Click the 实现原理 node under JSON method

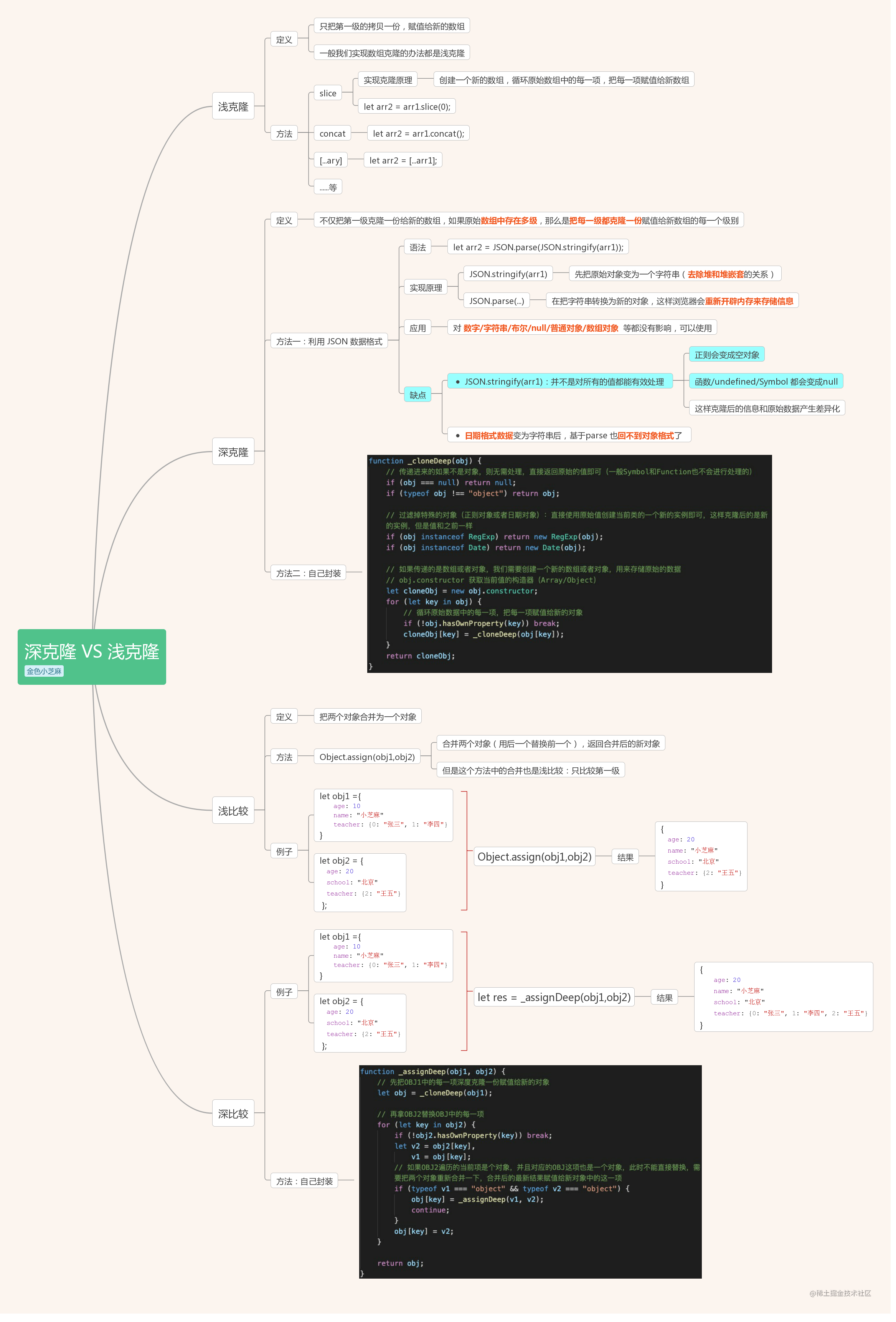425,288
